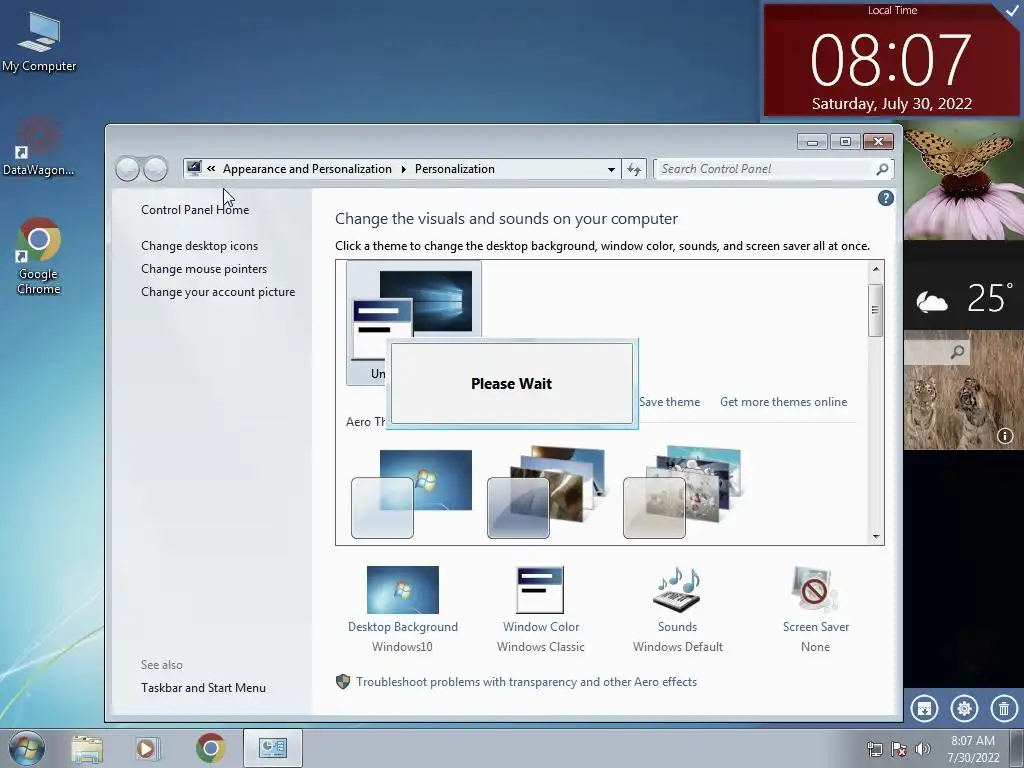Viewport: 1024px width, 768px height.
Task: Open Taskbar and Start Menu link
Action: (203, 688)
